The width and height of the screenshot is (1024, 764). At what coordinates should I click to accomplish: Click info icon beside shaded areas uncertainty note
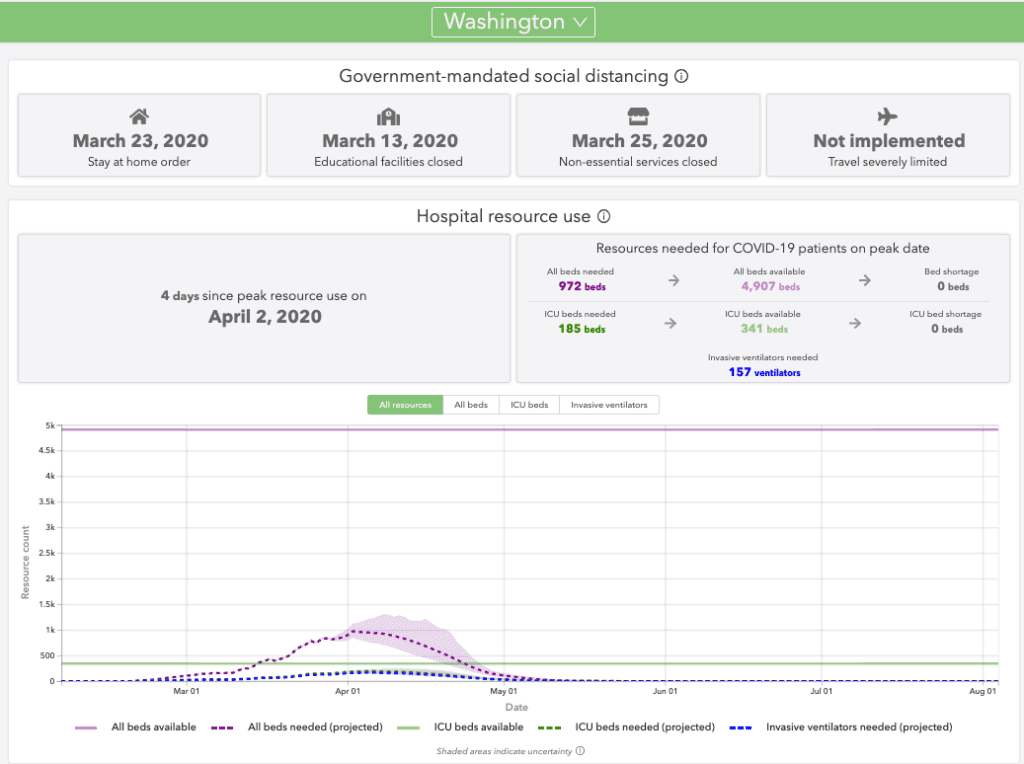(x=580, y=751)
